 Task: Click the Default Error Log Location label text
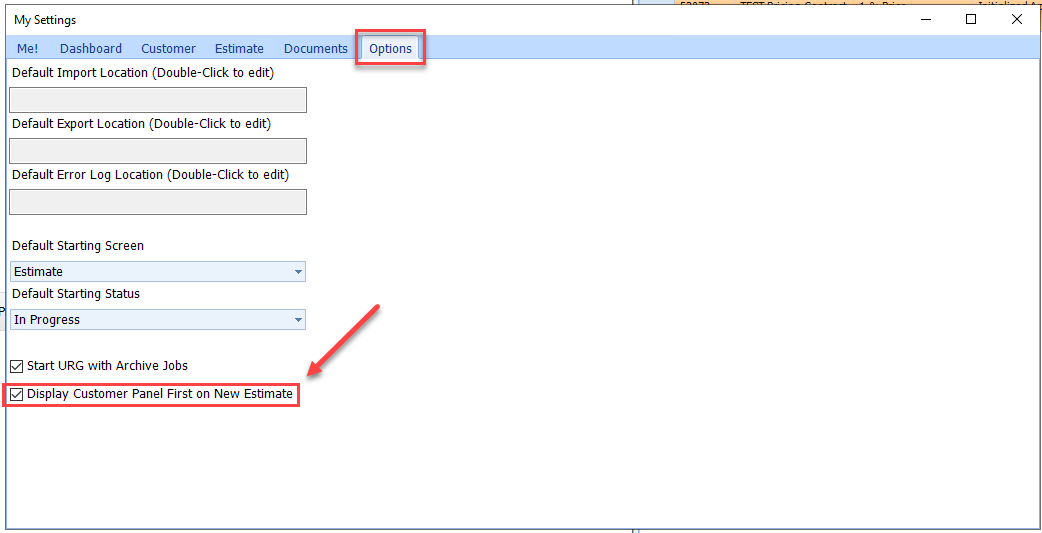point(150,175)
